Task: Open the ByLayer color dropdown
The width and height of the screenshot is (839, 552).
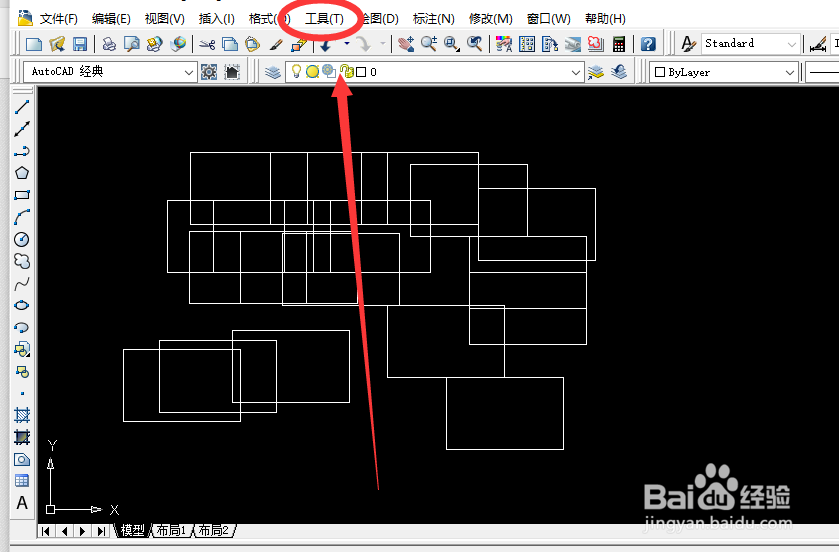Action: [x=790, y=72]
